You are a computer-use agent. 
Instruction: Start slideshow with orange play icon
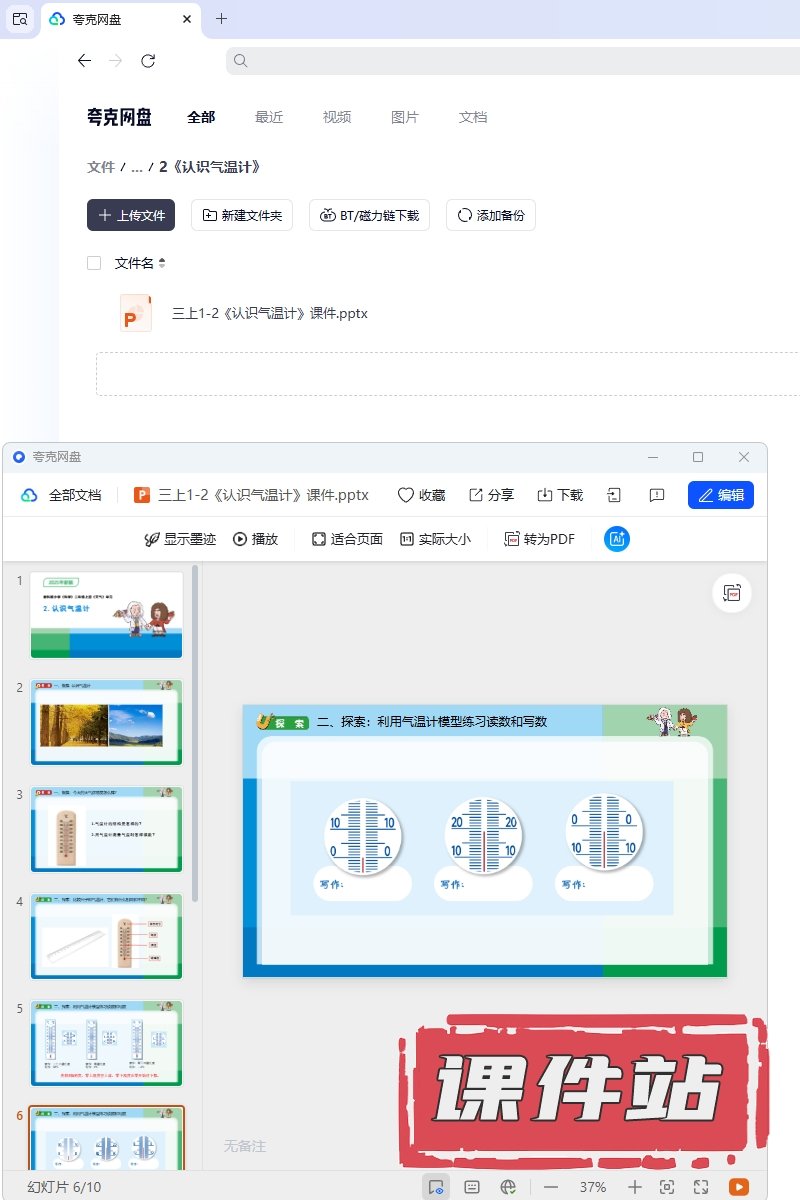pyautogui.click(x=739, y=1187)
